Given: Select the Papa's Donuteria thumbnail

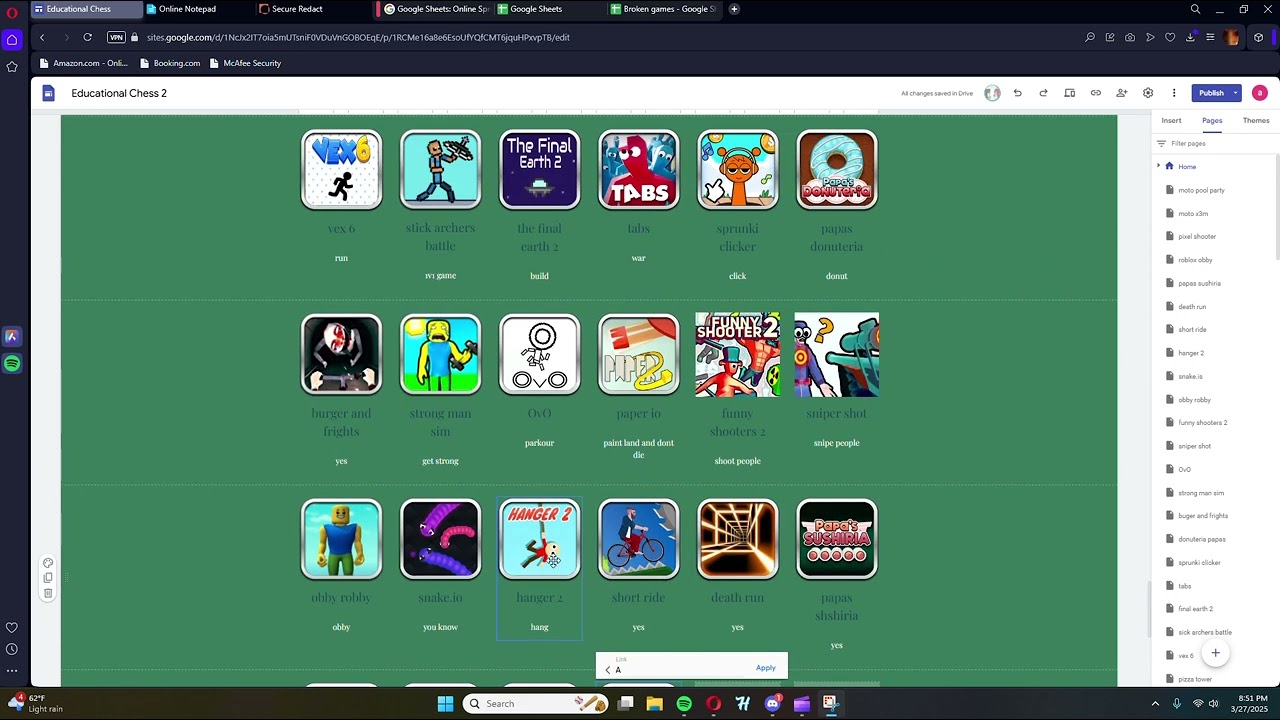Looking at the screenshot, I should pyautogui.click(x=837, y=170).
